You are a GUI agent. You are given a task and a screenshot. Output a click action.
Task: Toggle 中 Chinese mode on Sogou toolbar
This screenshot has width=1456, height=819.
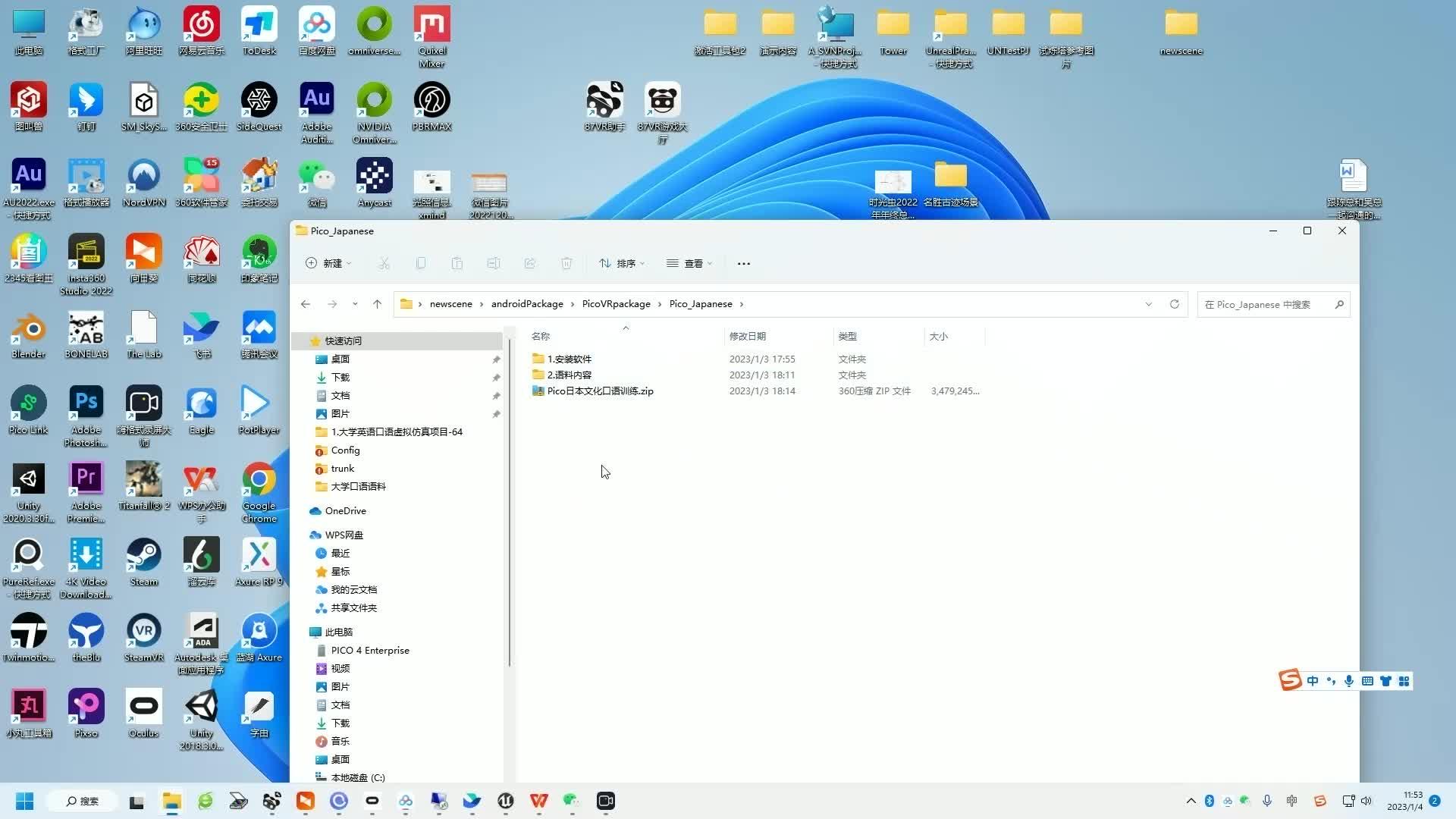coord(1312,681)
